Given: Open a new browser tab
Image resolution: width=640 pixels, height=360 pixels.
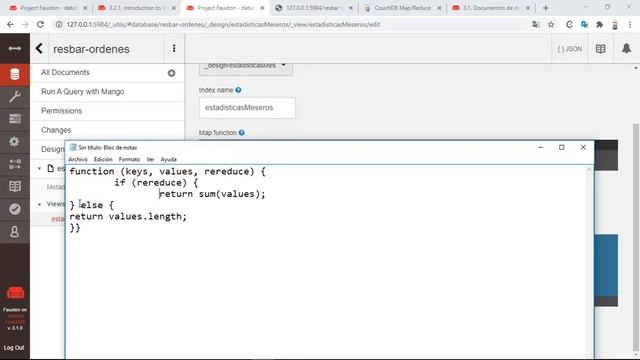Looking at the screenshot, I should [x=545, y=8].
